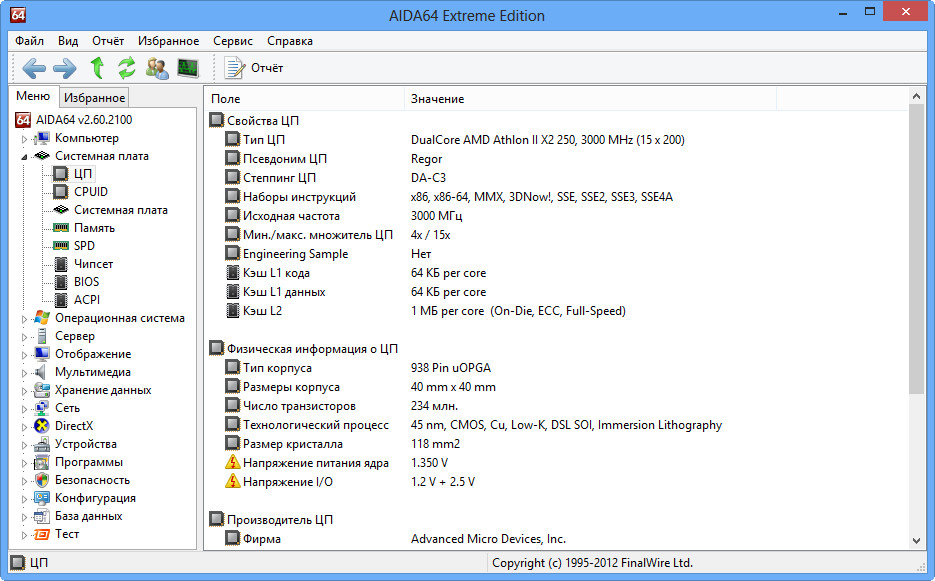This screenshot has height=581, width=935.
Task: Expand the Операционная система node
Action: [24, 319]
